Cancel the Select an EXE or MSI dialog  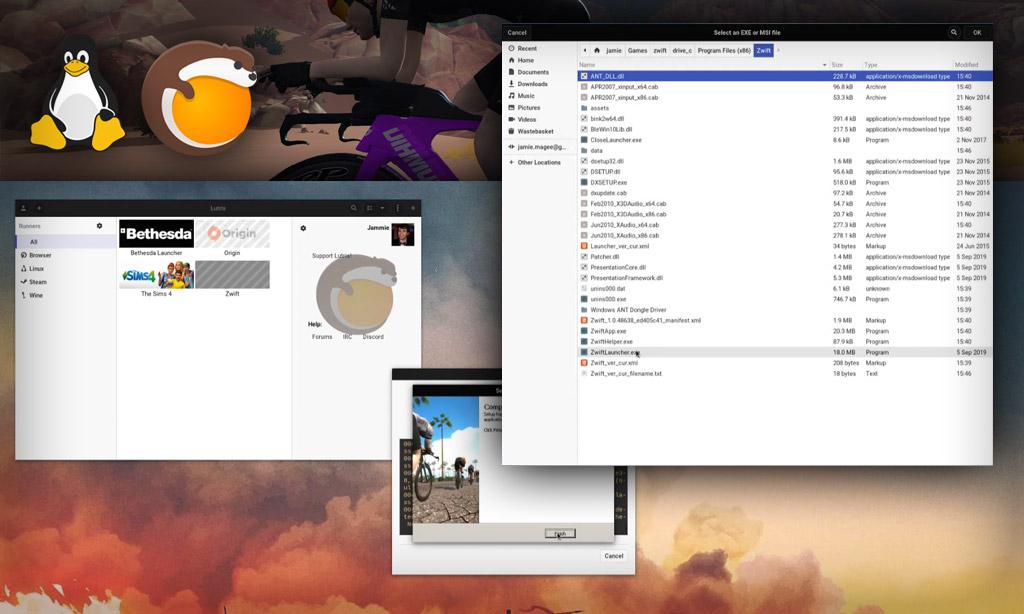pyautogui.click(x=517, y=32)
